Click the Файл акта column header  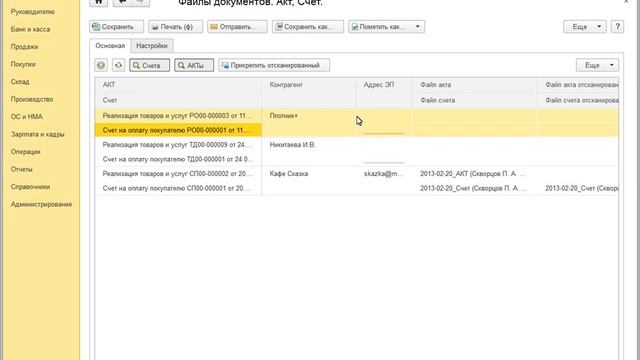click(x=475, y=85)
